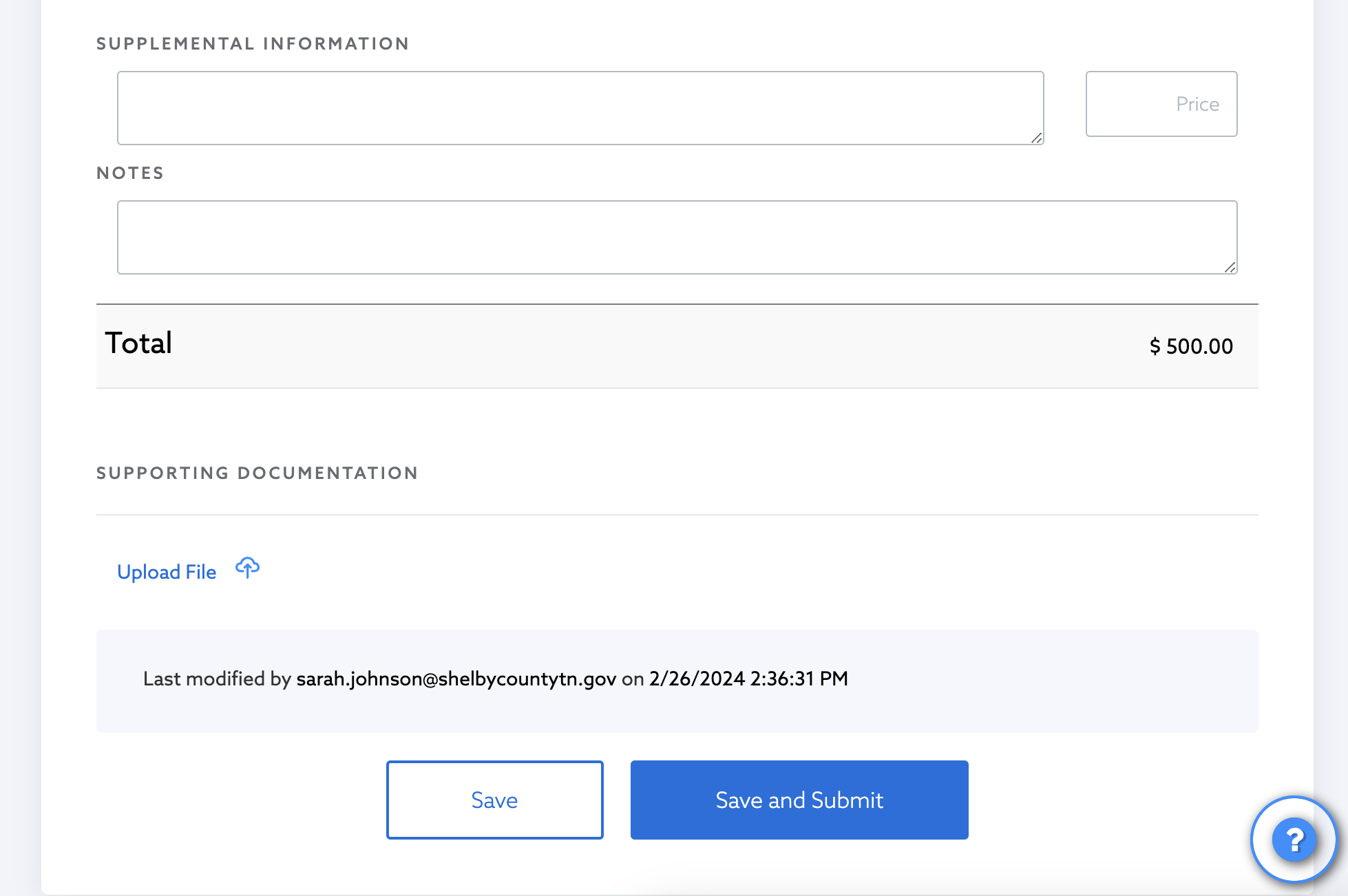Open the help question mark button
This screenshot has height=896, width=1348.
click(x=1294, y=840)
